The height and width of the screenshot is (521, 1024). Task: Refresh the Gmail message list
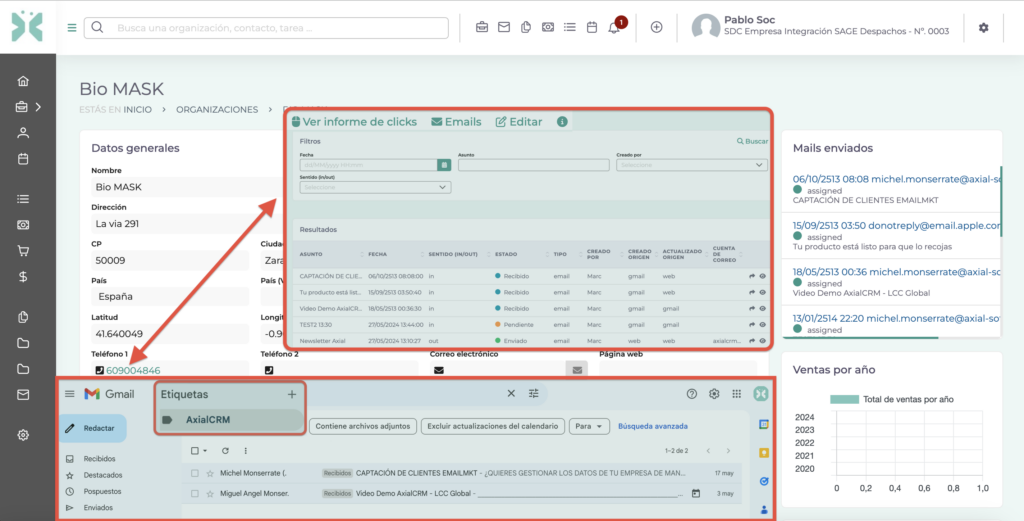(225, 450)
